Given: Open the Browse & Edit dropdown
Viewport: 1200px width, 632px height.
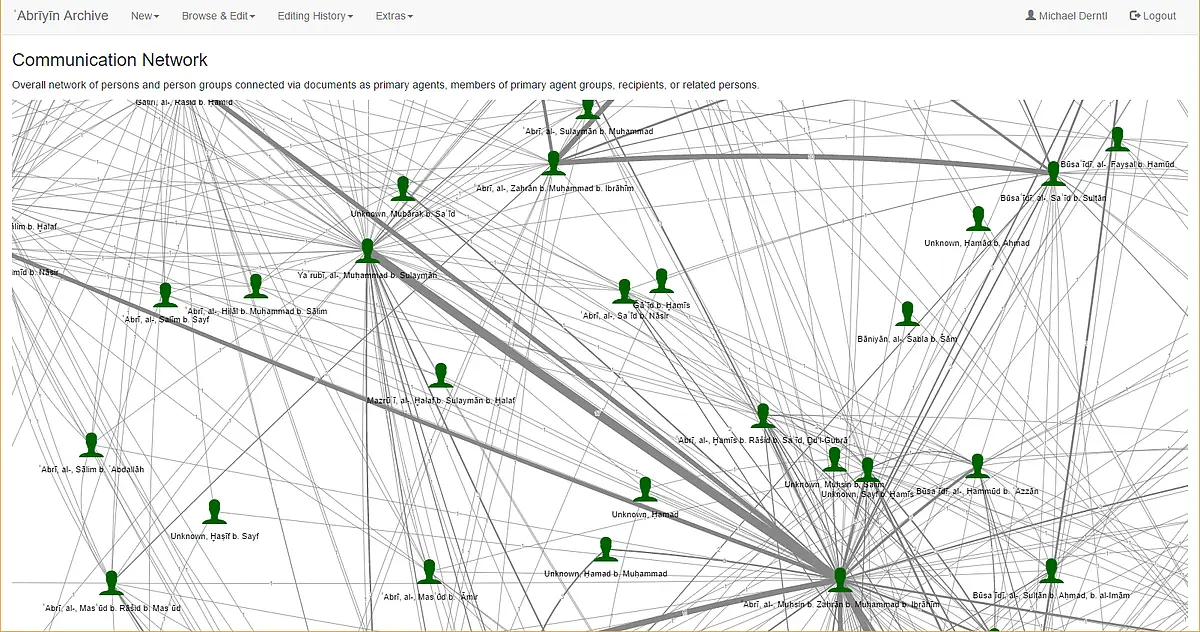Looking at the screenshot, I should click(x=218, y=16).
